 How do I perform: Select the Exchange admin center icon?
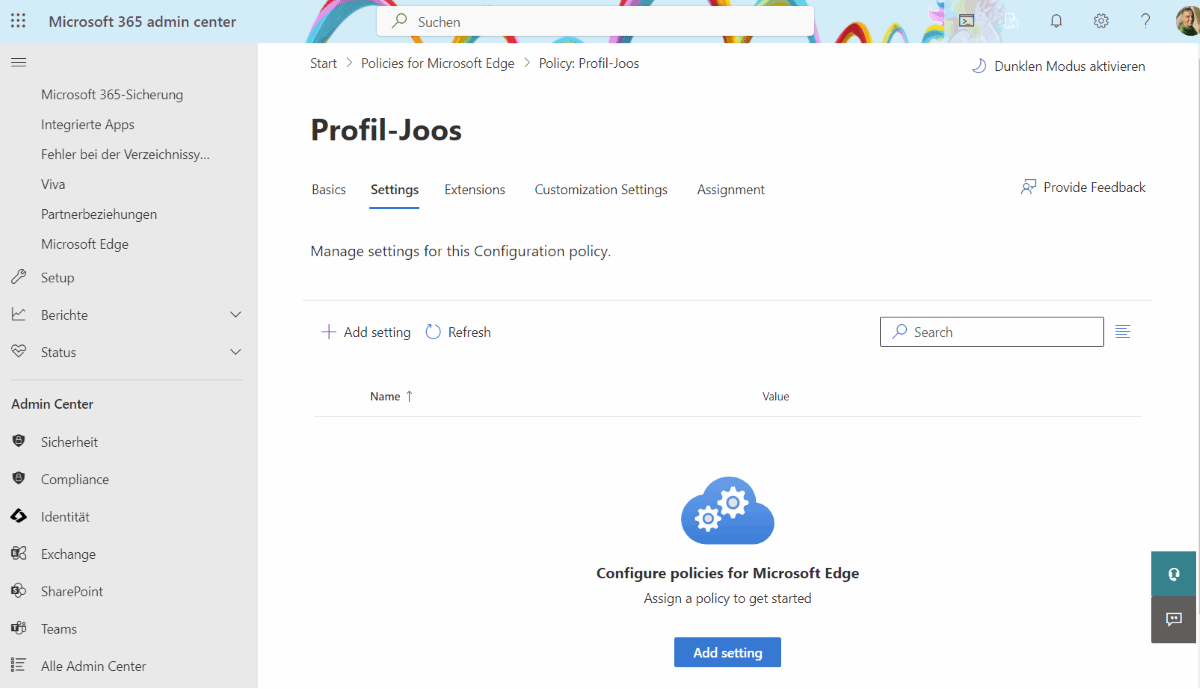(20, 553)
